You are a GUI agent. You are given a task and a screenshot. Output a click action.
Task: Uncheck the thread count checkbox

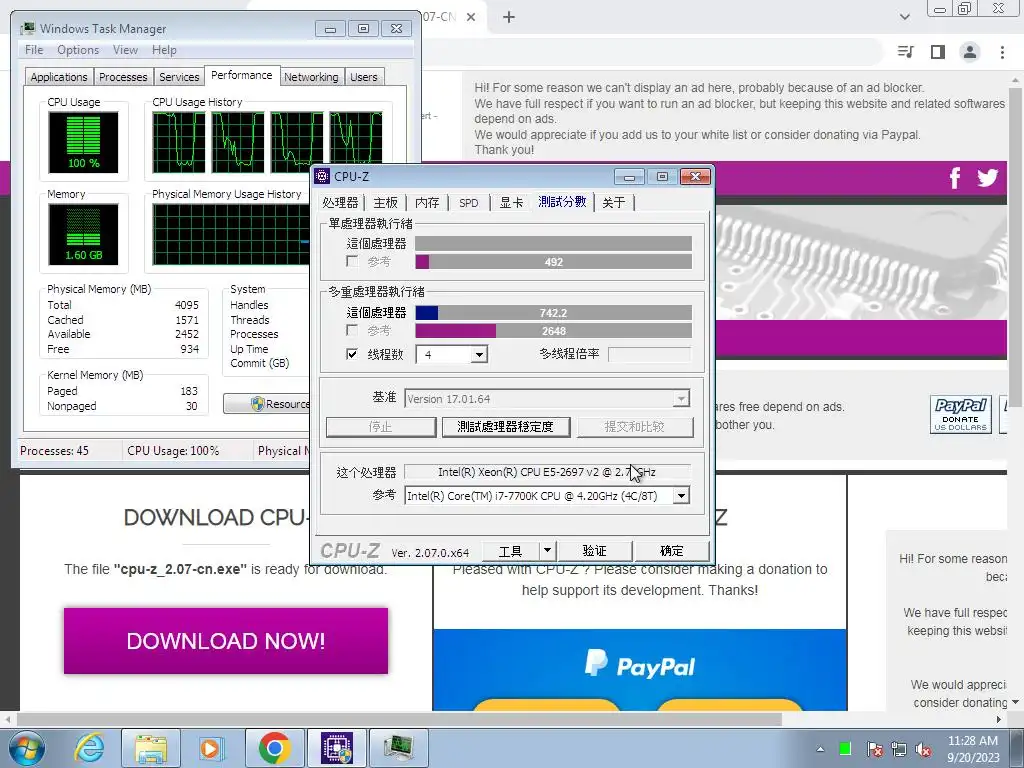352,354
